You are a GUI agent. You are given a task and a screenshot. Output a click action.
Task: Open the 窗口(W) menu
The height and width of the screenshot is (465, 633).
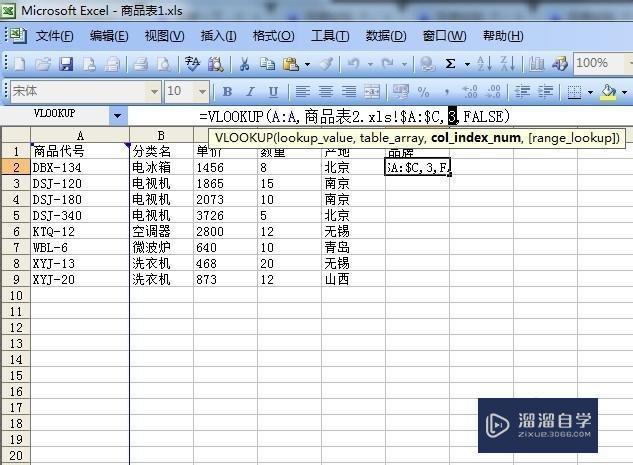[x=444, y=36]
